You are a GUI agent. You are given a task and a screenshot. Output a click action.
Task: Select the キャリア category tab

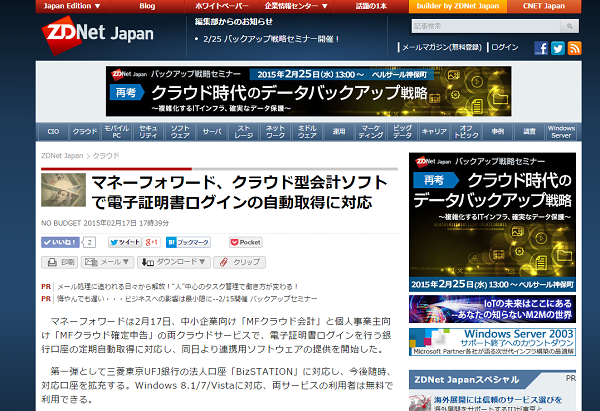pyautogui.click(x=434, y=132)
